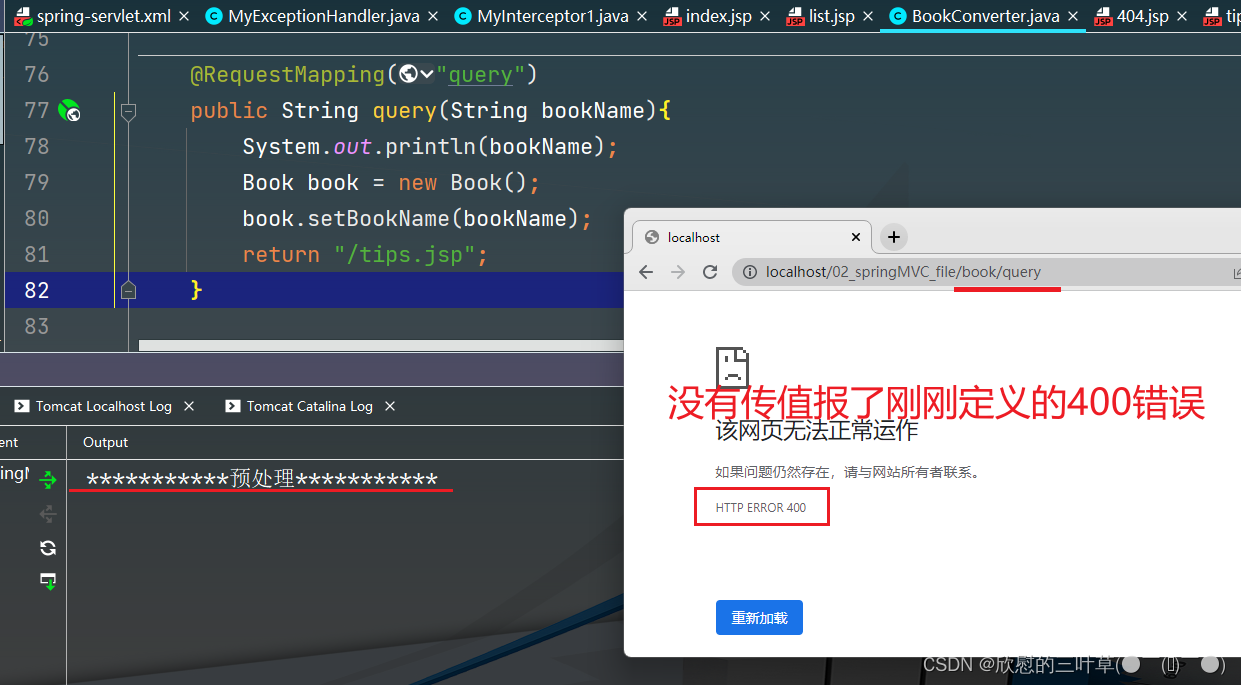Screen dimensions: 1241x685
Task: Close the index.jsp tab
Action: [765, 17]
